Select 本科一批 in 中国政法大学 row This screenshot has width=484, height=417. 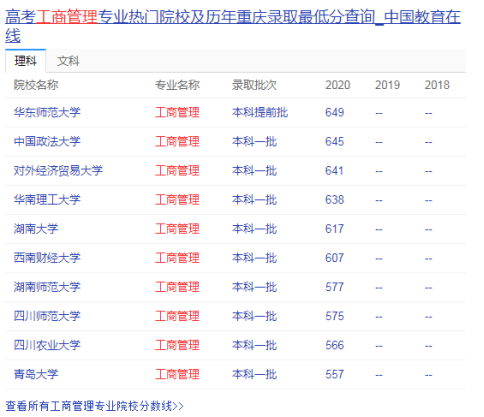coord(254,141)
